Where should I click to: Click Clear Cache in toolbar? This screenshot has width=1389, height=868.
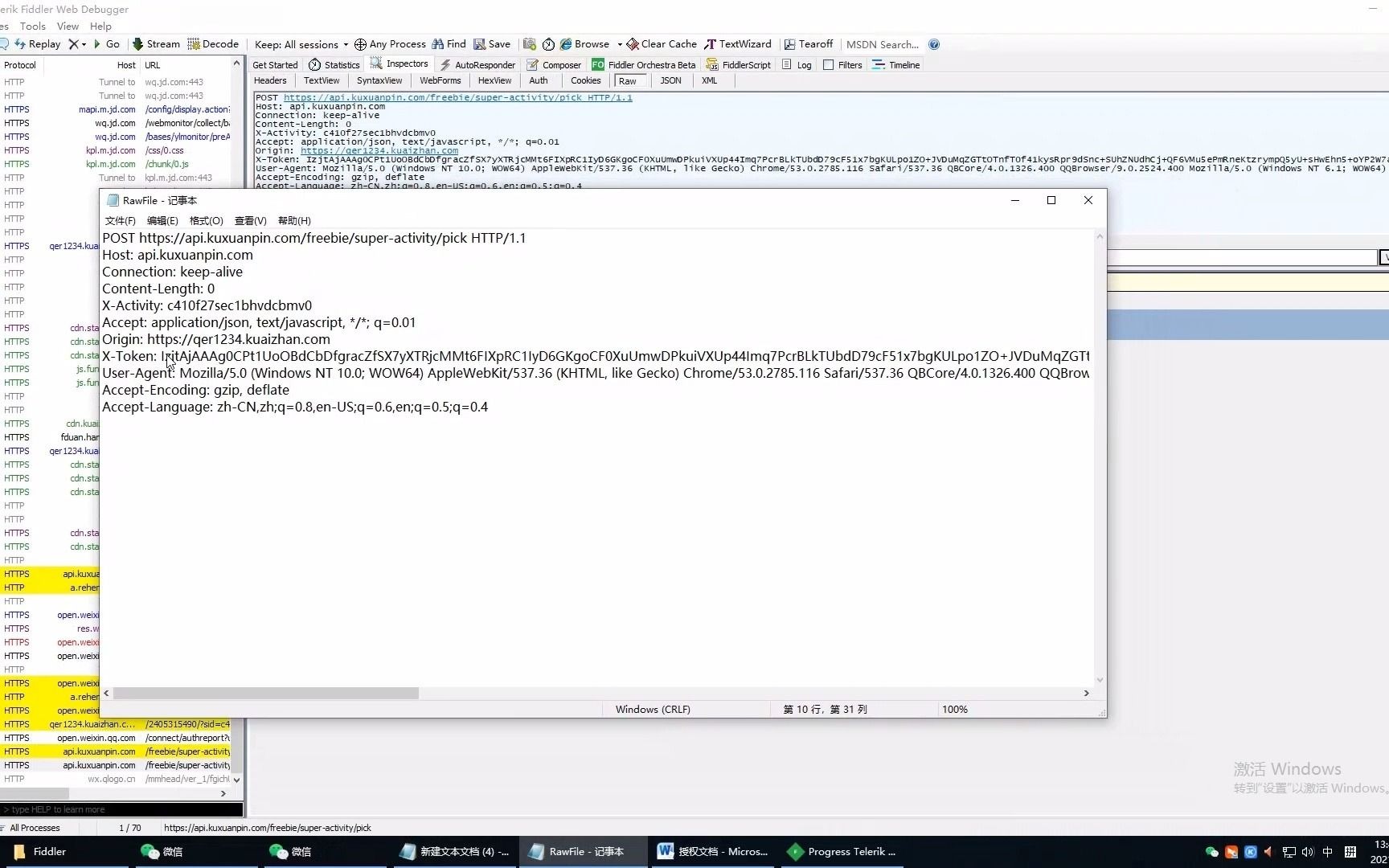click(x=662, y=44)
